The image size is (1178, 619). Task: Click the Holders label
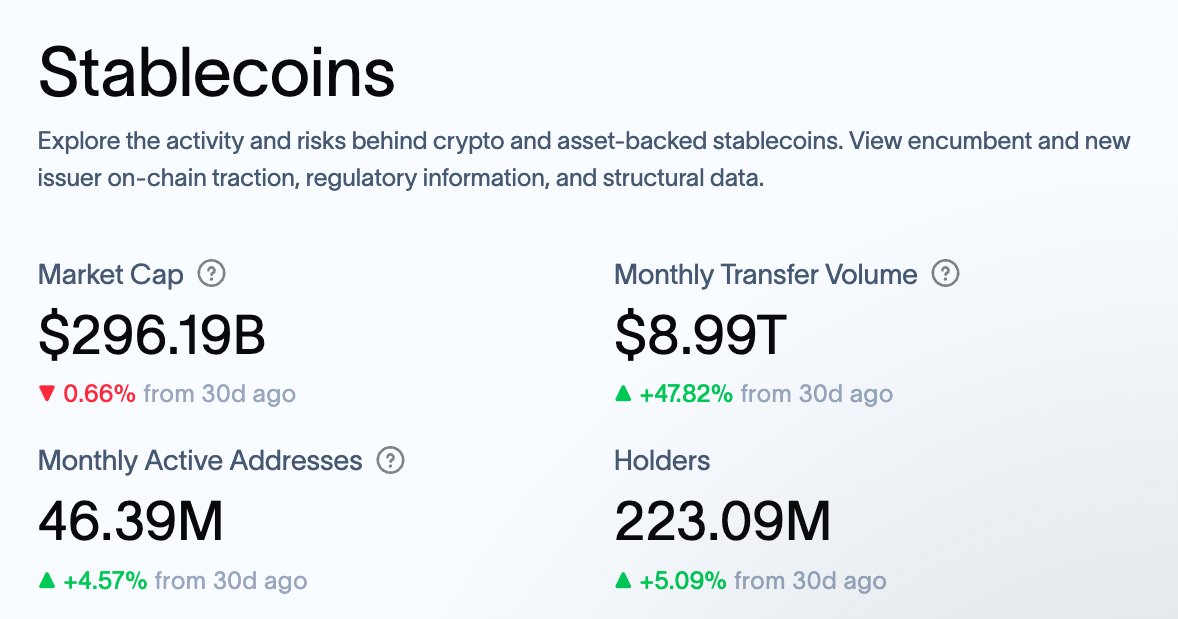tap(662, 460)
